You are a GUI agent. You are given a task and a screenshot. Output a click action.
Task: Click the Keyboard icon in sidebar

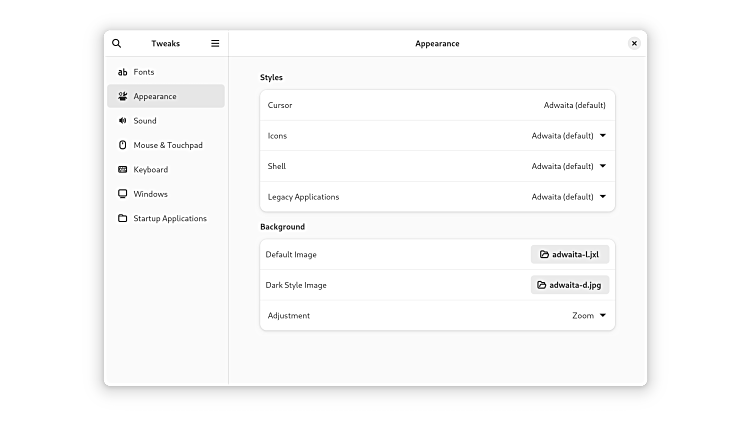click(122, 170)
